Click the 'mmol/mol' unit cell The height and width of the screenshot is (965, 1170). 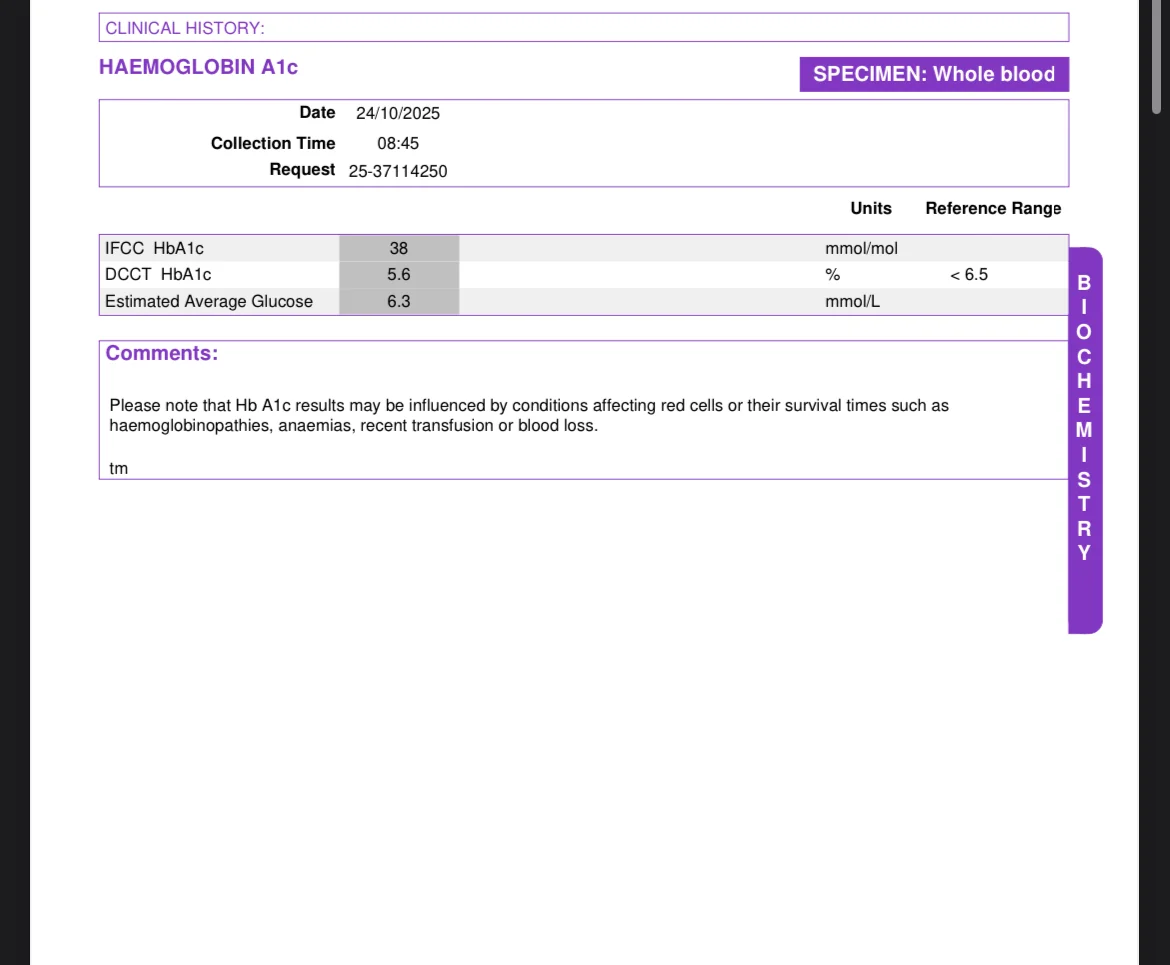[x=861, y=249]
